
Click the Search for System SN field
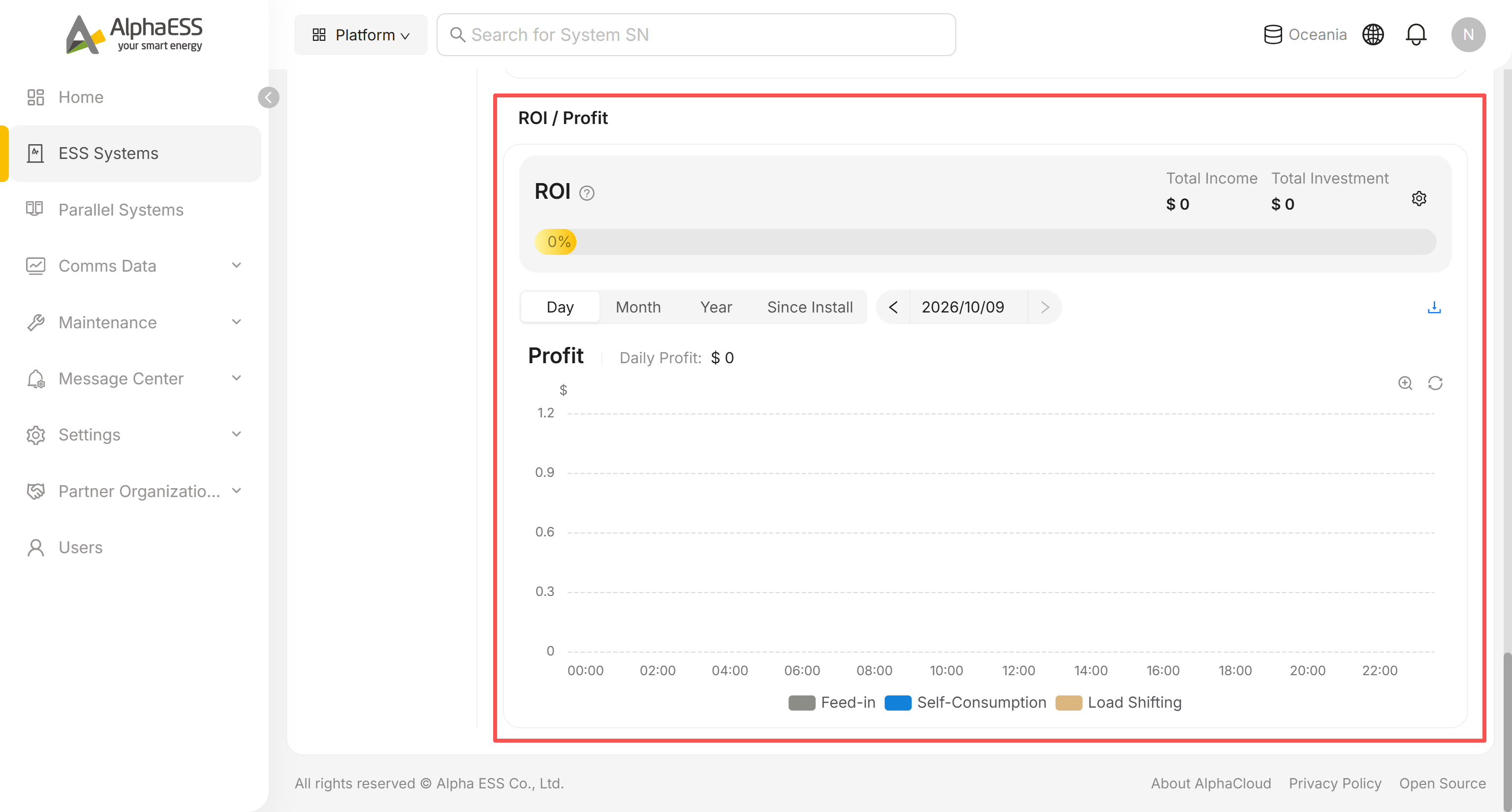pyautogui.click(x=696, y=34)
